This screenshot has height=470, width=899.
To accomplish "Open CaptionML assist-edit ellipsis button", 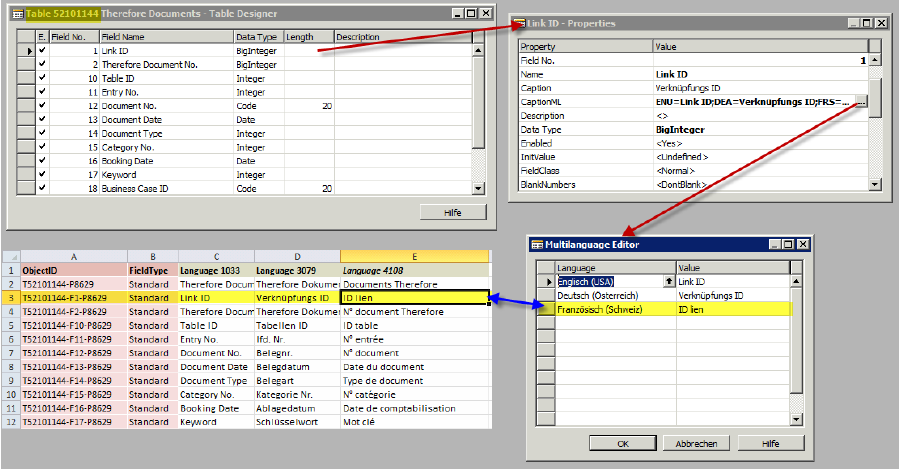I will click(x=861, y=102).
